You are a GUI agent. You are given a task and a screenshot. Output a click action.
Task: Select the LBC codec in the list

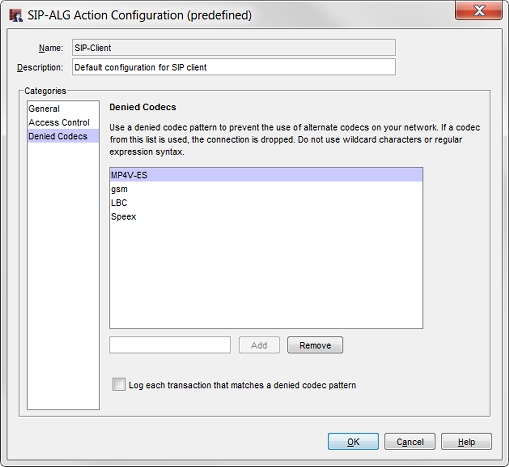pyautogui.click(x=266, y=203)
